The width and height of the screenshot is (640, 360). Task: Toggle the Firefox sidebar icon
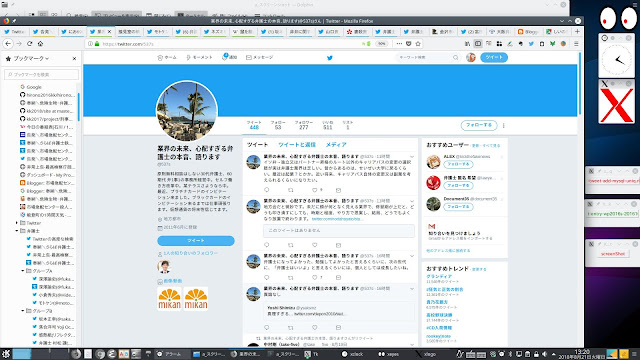tap(478, 44)
